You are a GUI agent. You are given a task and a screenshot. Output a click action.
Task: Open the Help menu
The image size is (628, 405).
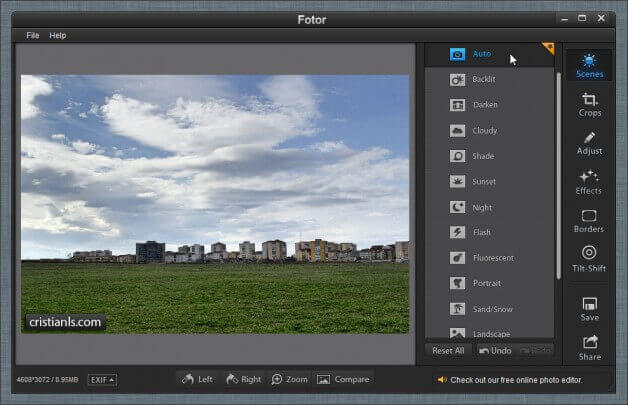(58, 35)
